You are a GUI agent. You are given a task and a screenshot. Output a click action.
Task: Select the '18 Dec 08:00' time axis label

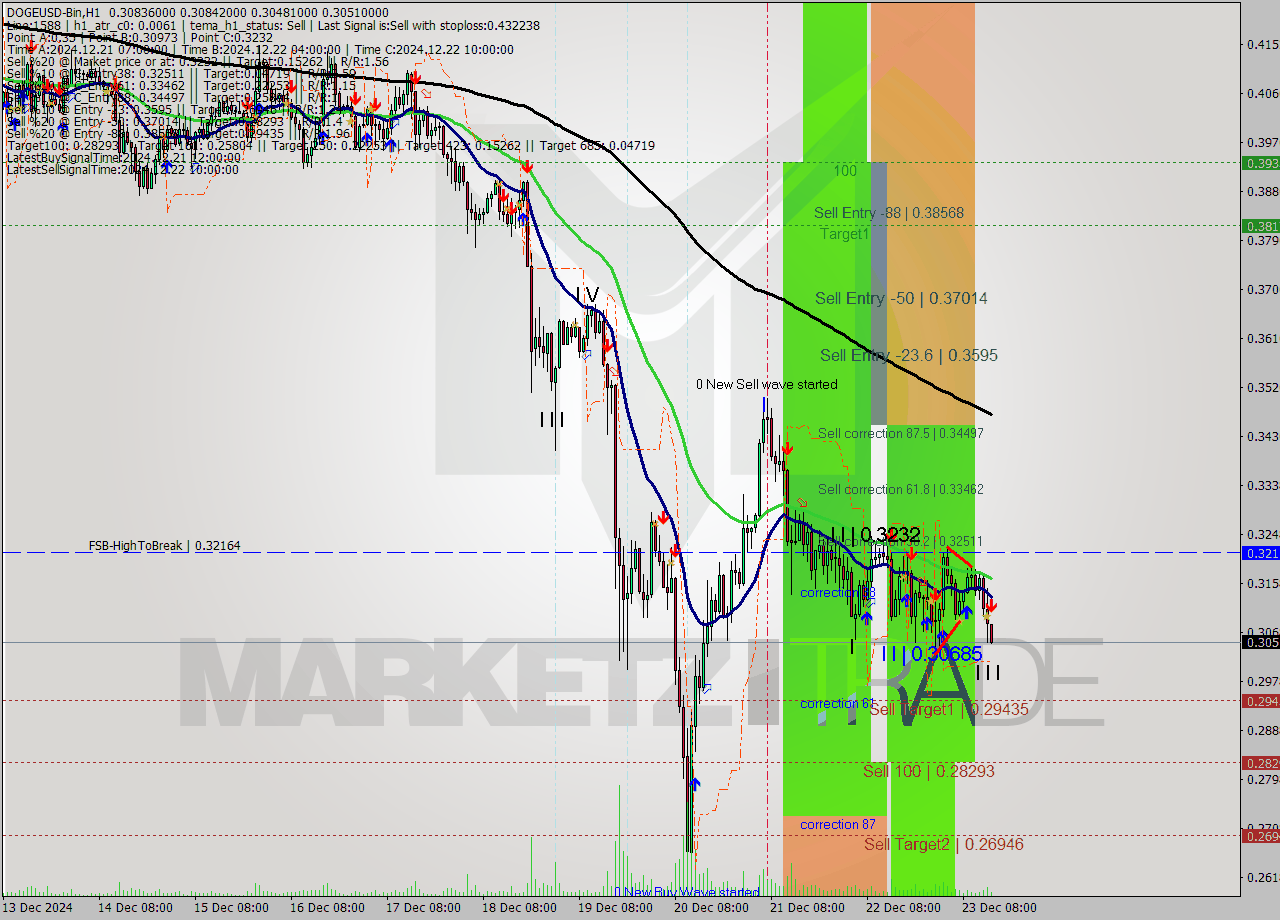click(518, 908)
